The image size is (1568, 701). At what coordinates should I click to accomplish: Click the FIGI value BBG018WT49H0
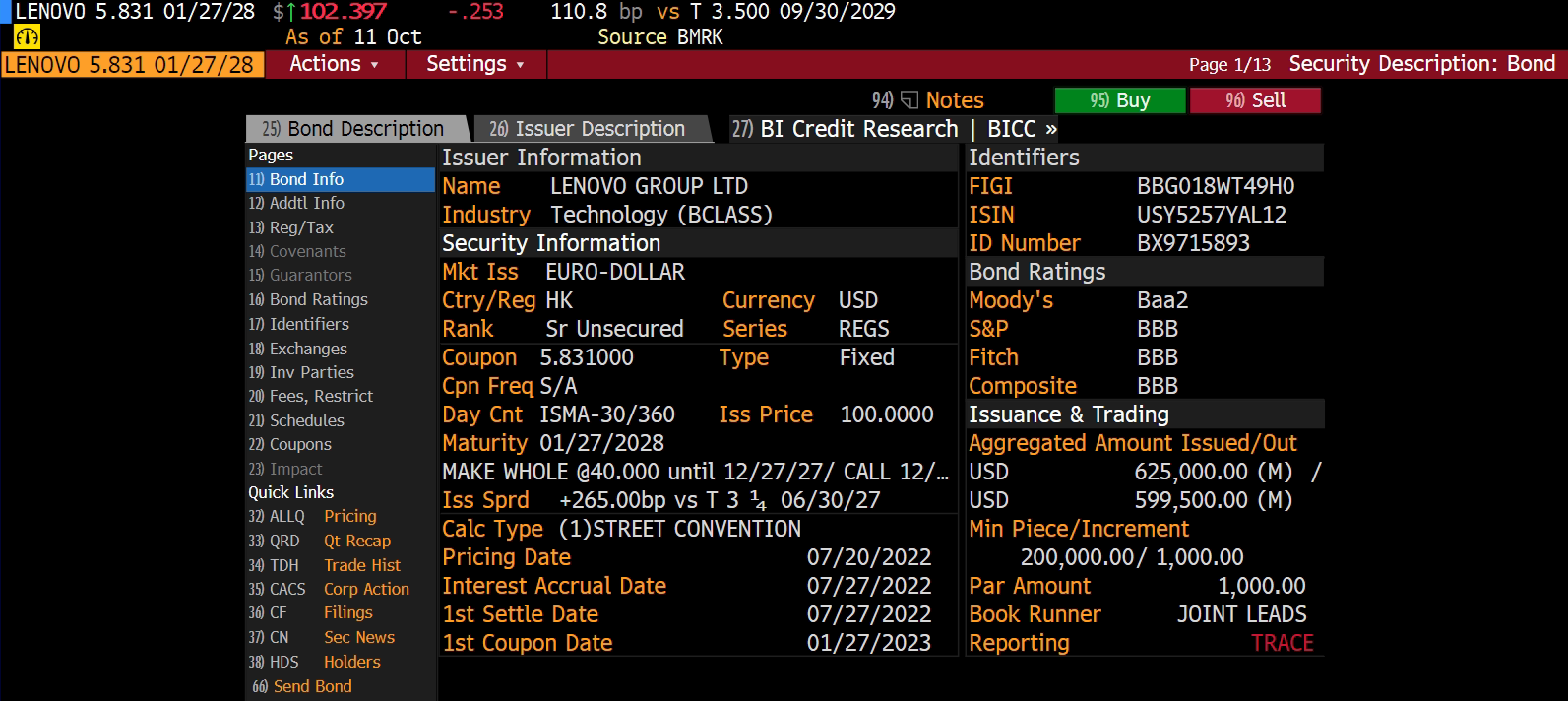(1216, 186)
